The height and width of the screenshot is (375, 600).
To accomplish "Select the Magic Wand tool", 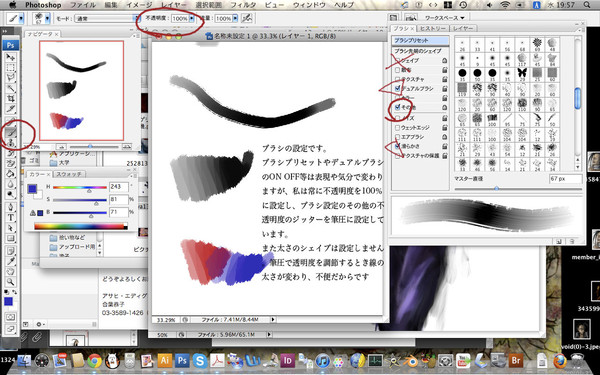I will click(11, 88).
